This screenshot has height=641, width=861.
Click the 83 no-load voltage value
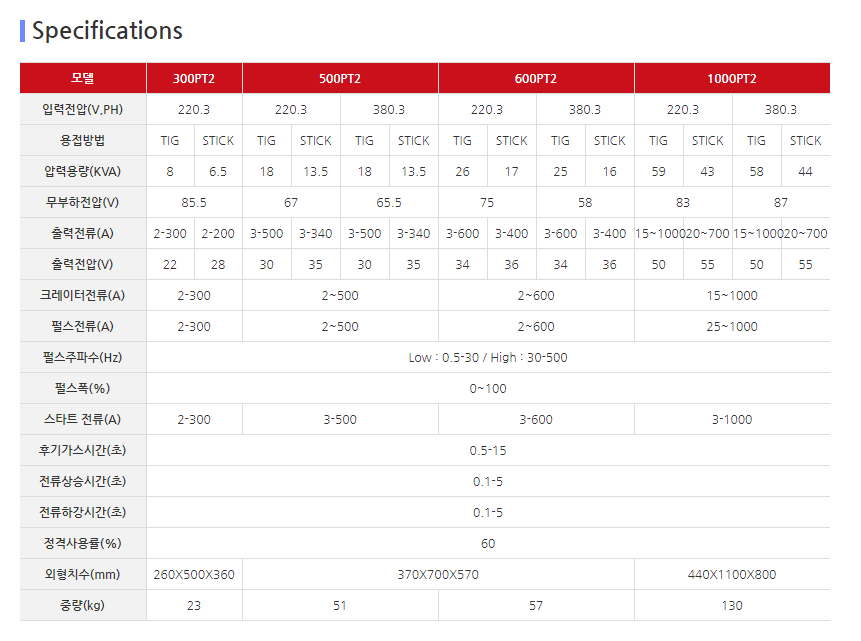point(683,203)
